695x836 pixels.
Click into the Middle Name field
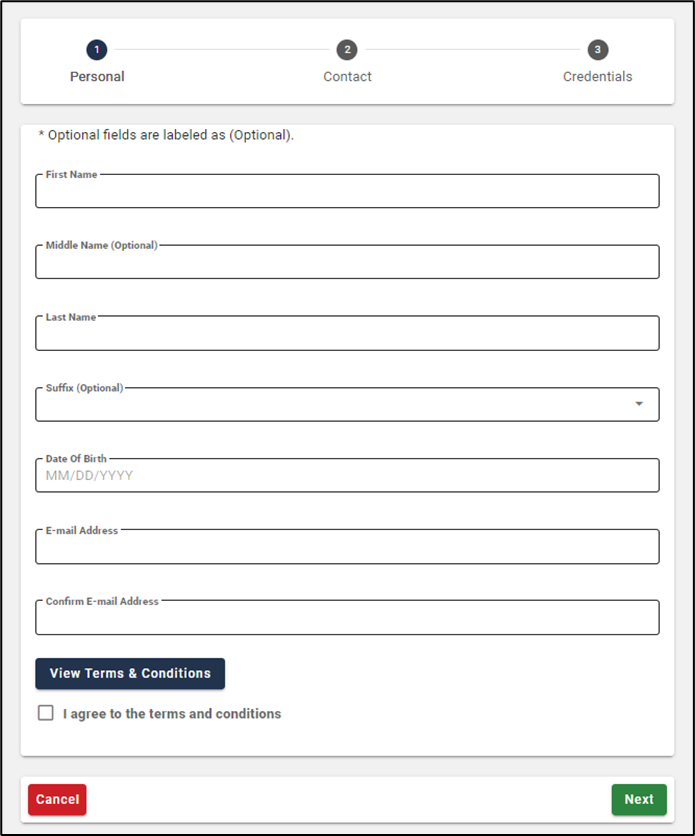pos(347,262)
